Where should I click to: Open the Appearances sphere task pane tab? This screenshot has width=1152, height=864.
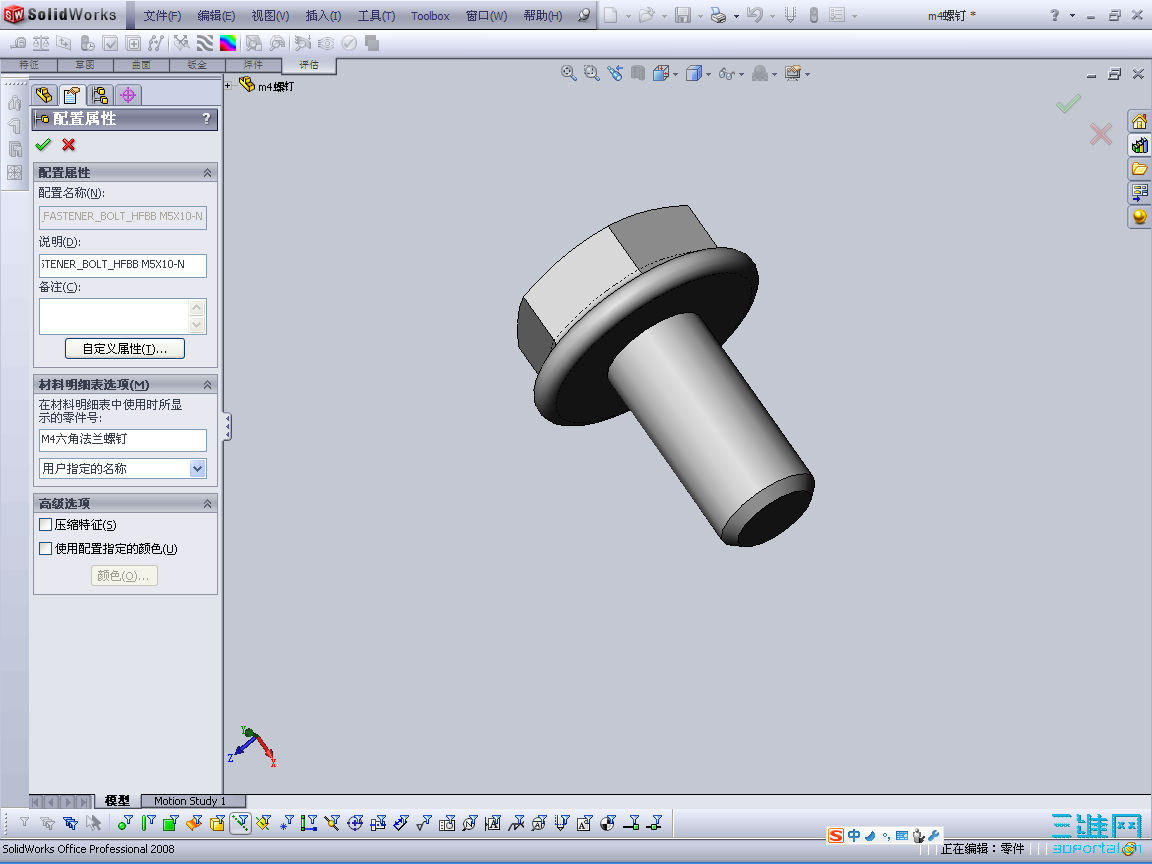point(1139,216)
